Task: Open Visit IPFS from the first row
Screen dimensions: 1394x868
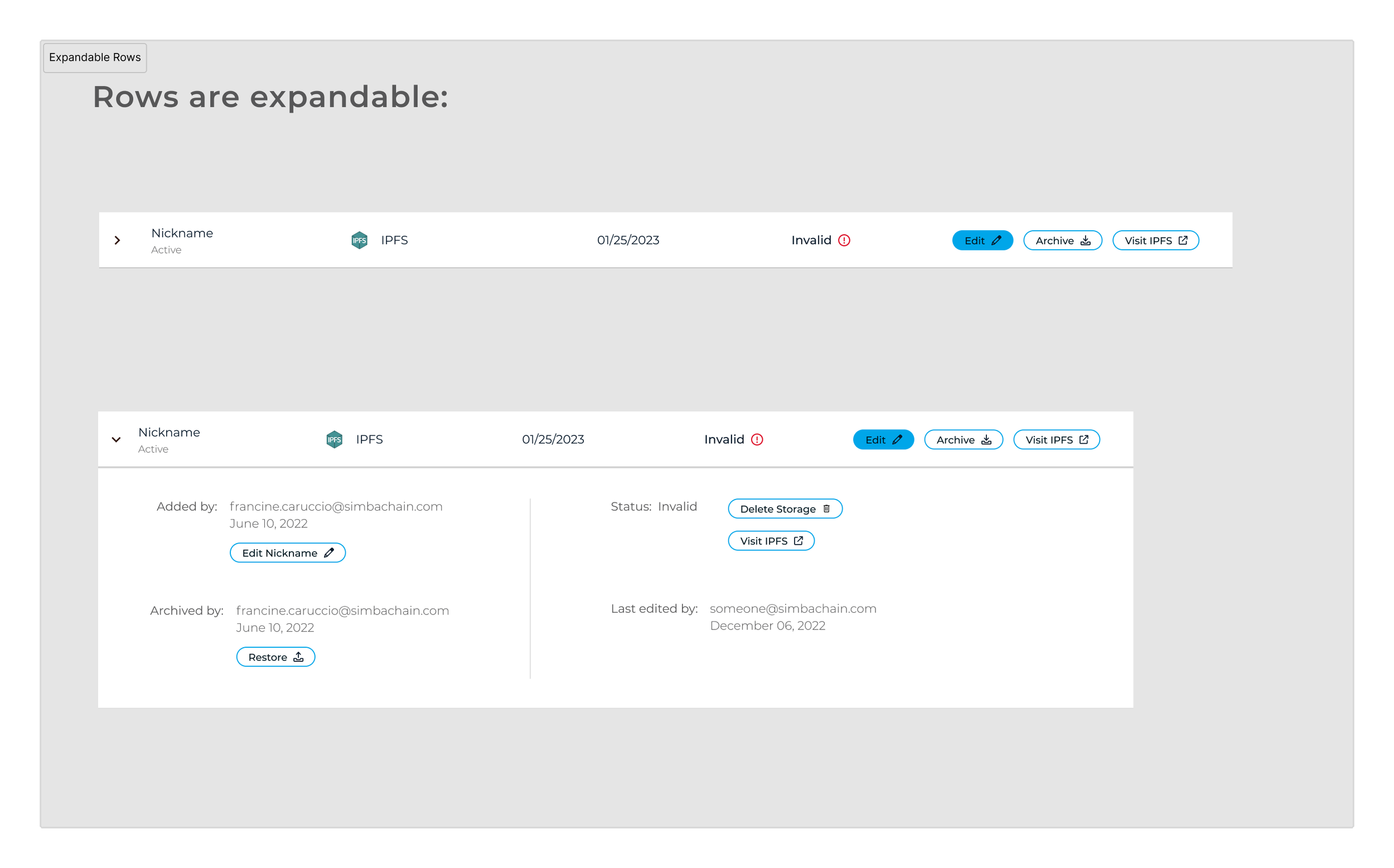Action: pos(1155,240)
